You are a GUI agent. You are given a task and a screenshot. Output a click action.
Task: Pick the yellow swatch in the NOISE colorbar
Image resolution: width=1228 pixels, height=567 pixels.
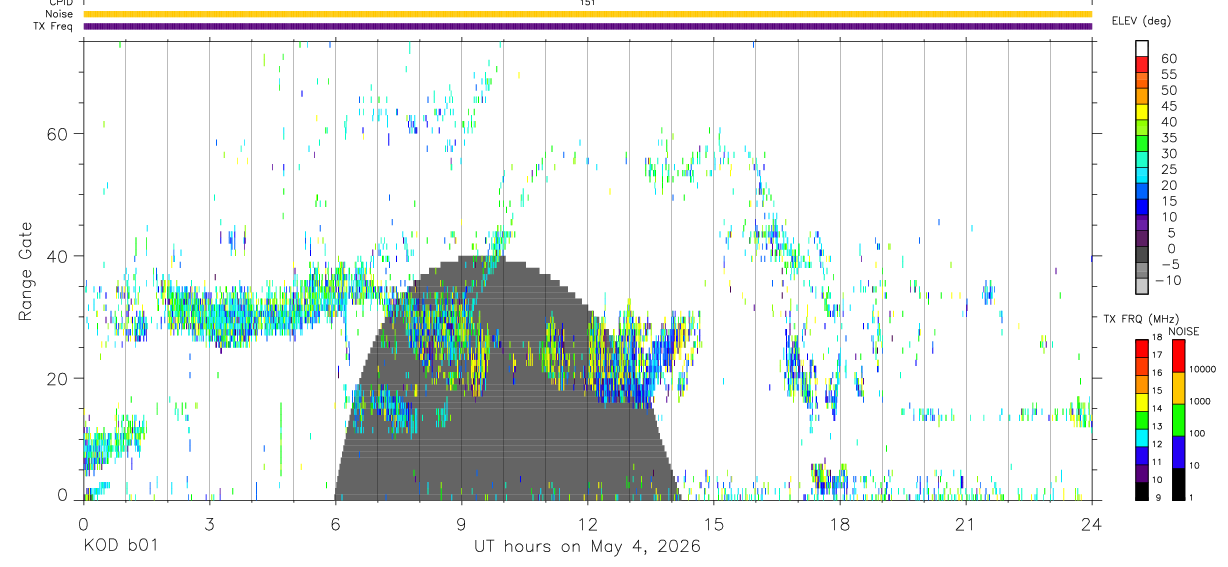coord(1178,388)
